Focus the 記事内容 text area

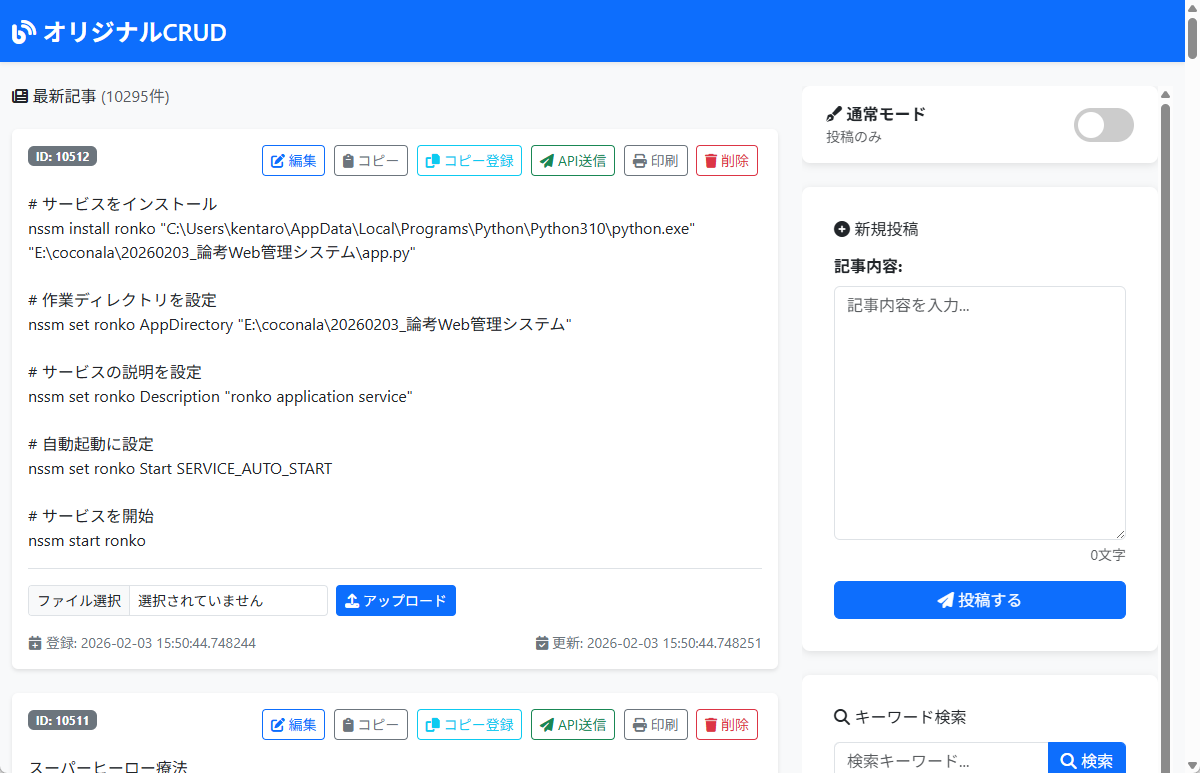click(x=979, y=412)
